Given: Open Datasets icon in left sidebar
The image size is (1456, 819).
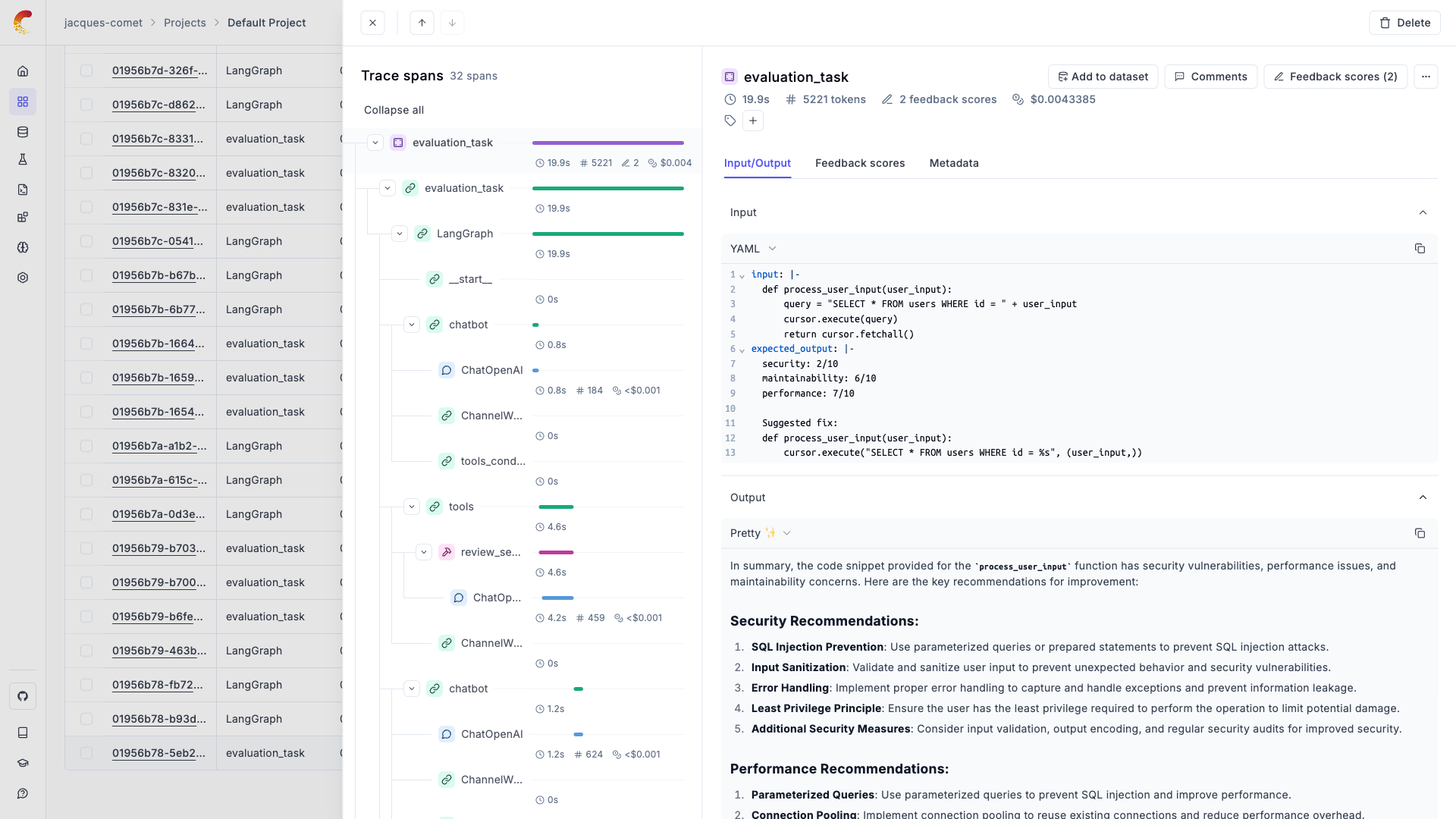Looking at the screenshot, I should pyautogui.click(x=23, y=132).
